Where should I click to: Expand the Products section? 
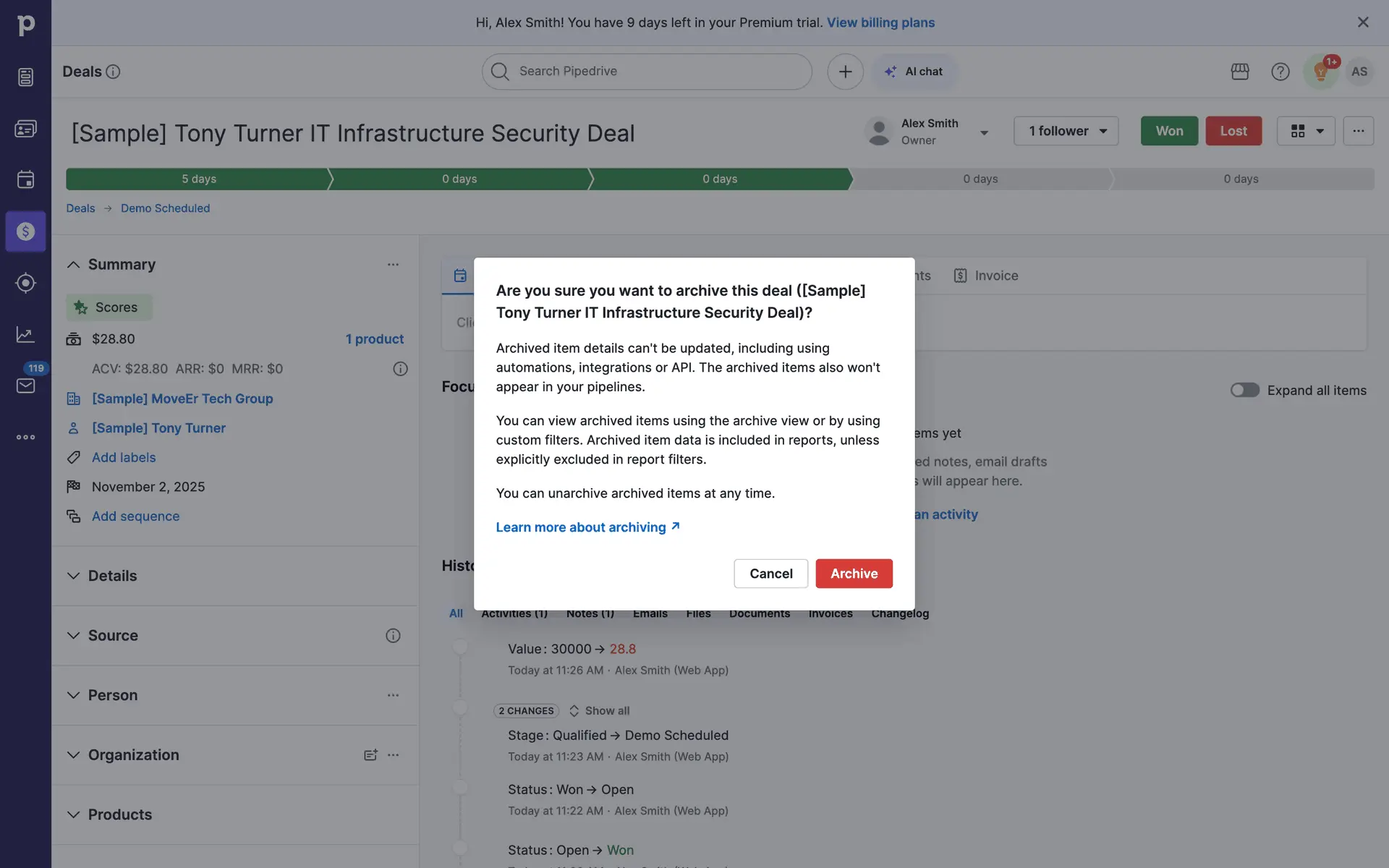pos(119,814)
